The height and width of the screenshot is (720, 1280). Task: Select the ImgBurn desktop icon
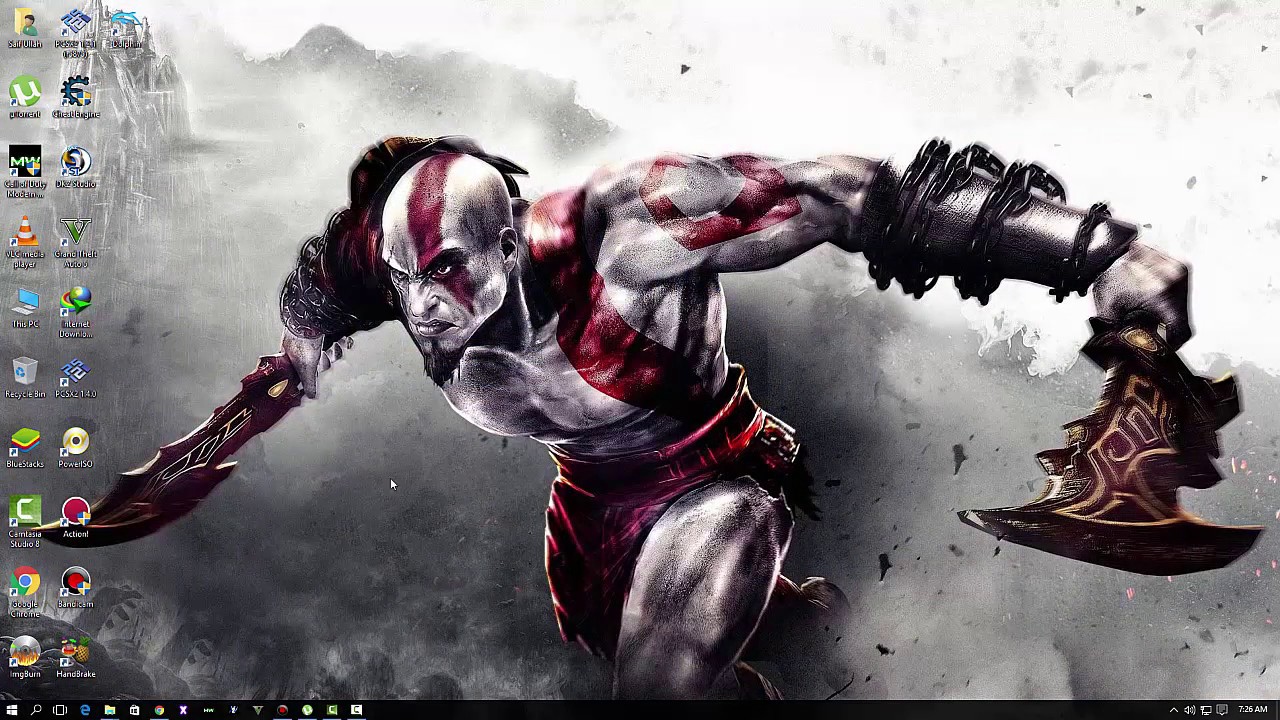25,654
